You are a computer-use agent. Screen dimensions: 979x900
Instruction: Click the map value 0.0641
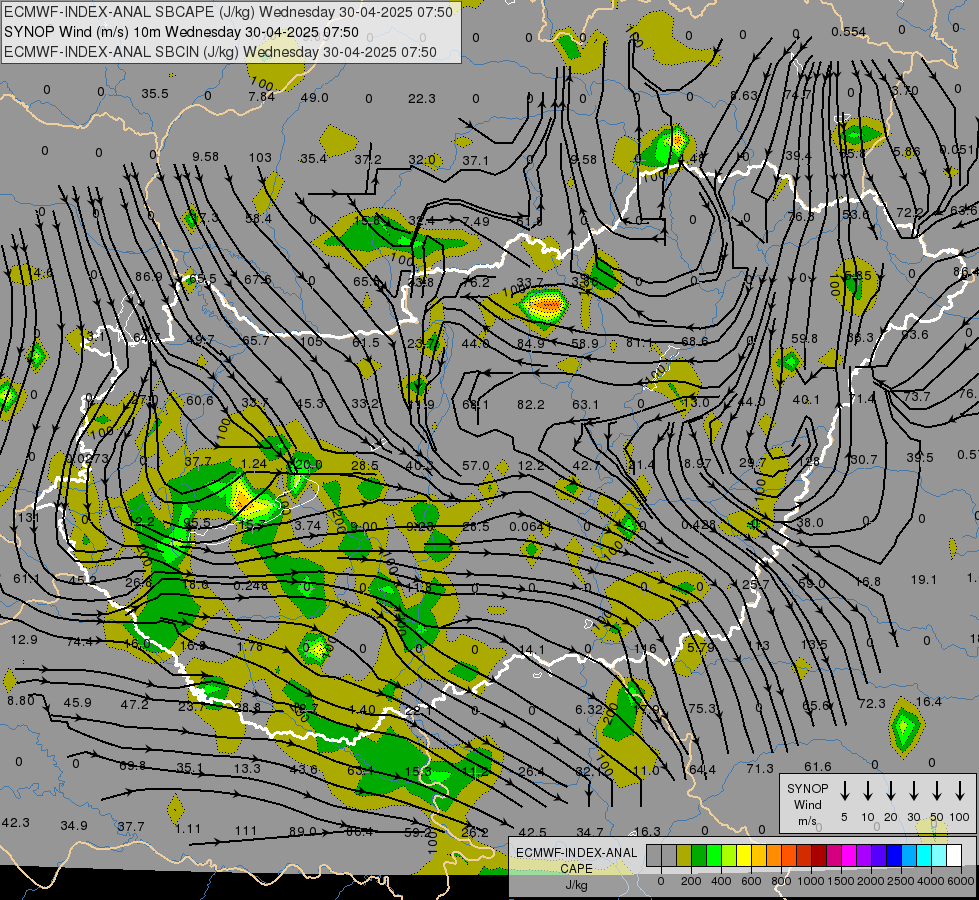(530, 527)
